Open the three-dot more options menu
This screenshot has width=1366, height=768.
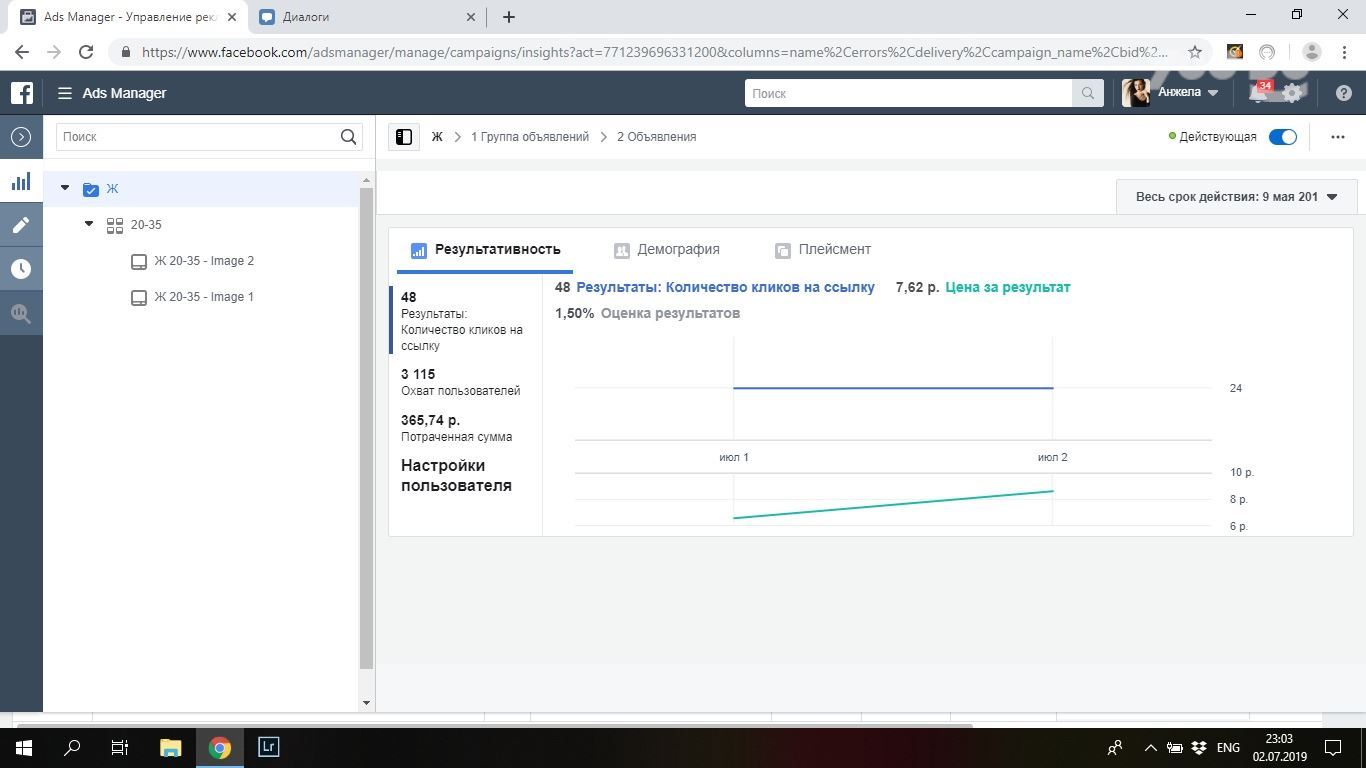[1338, 137]
